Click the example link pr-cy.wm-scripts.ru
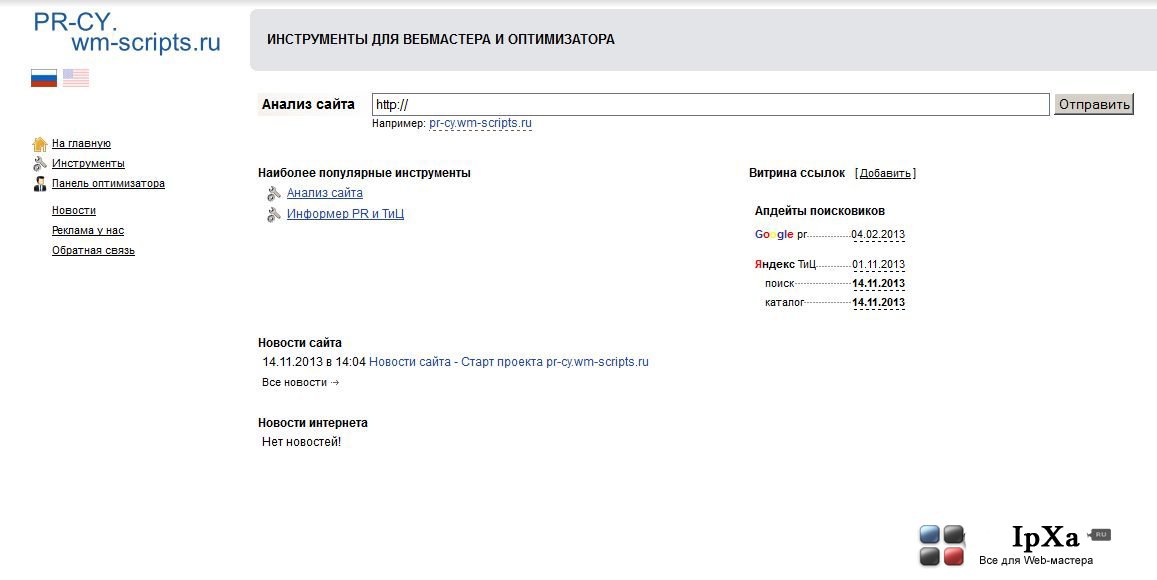 [480, 123]
